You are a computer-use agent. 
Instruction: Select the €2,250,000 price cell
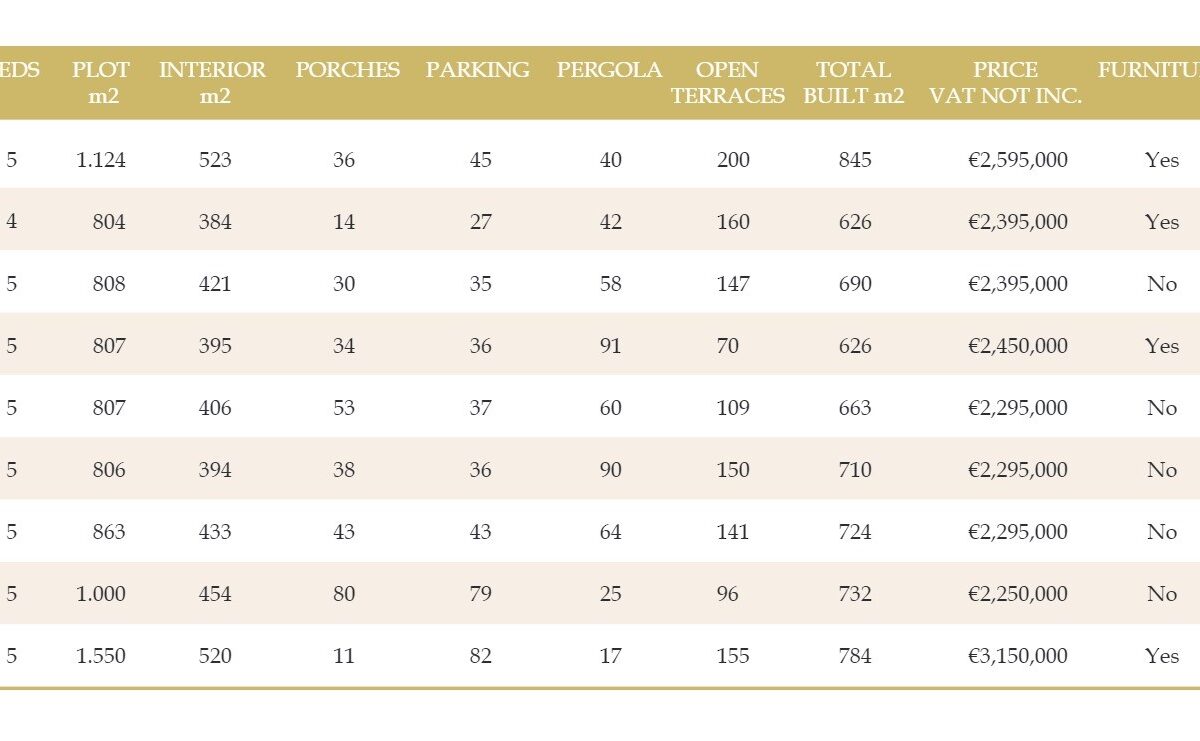(1018, 594)
